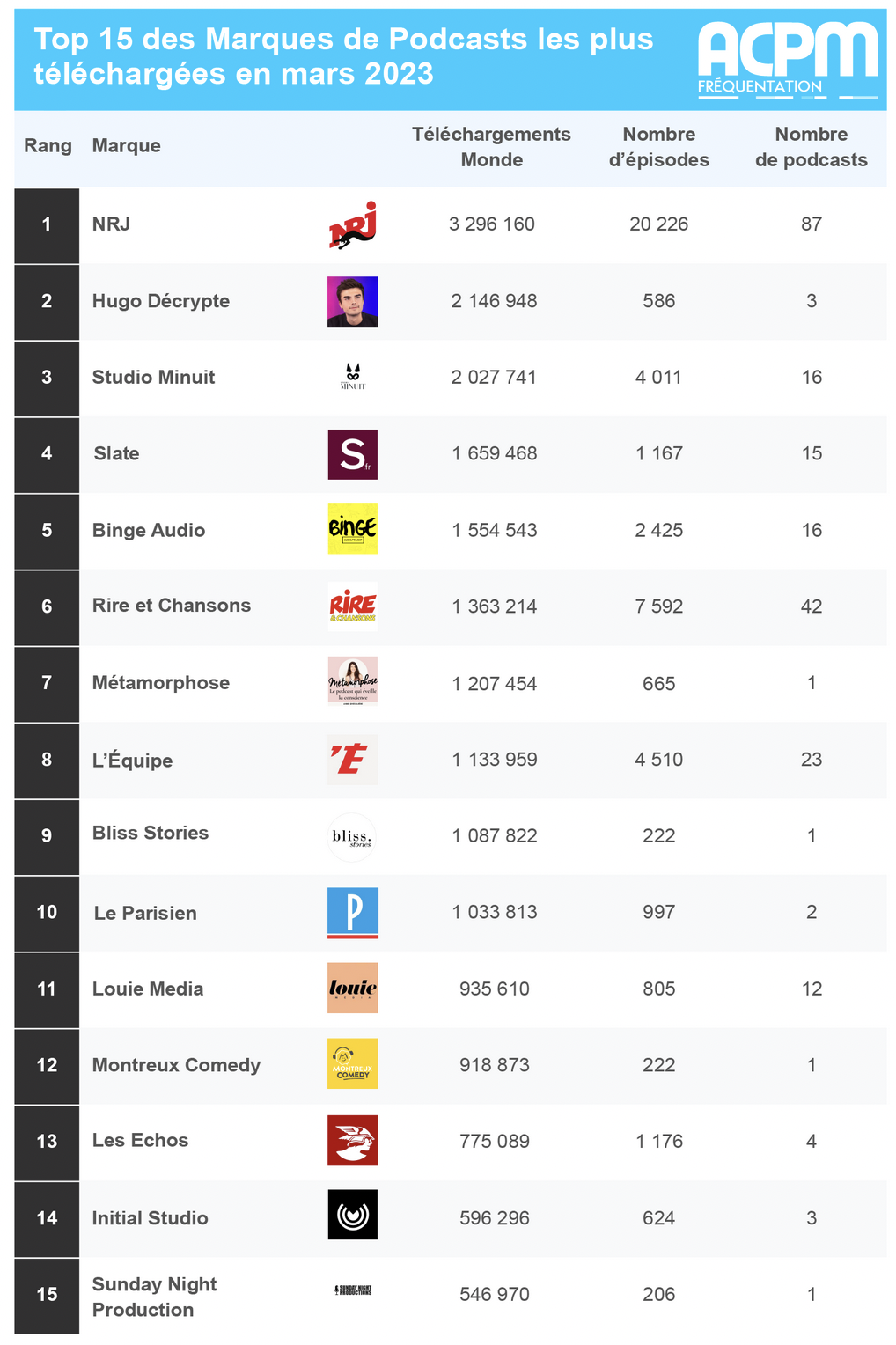Image resolution: width=896 pixels, height=1345 pixels.
Task: Click the Téléchargements Monde column header
Action: (491, 147)
